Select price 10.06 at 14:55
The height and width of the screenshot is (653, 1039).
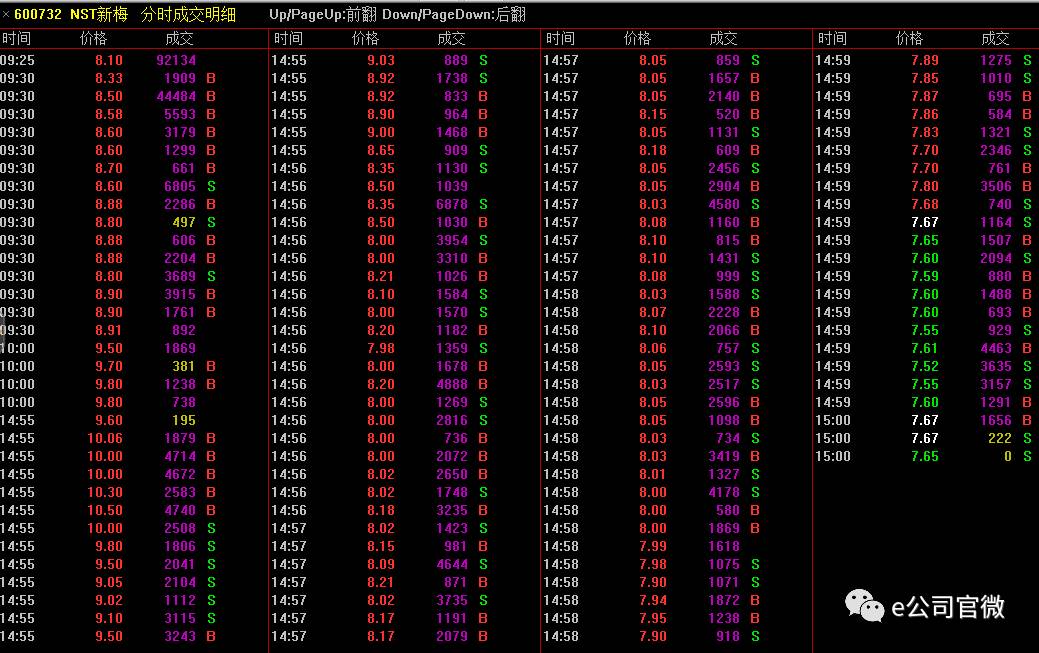point(105,438)
